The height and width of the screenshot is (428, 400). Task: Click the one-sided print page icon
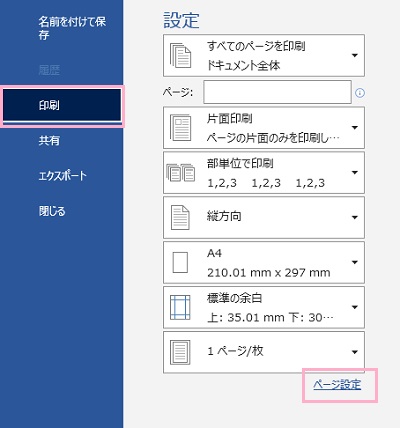pos(180,128)
